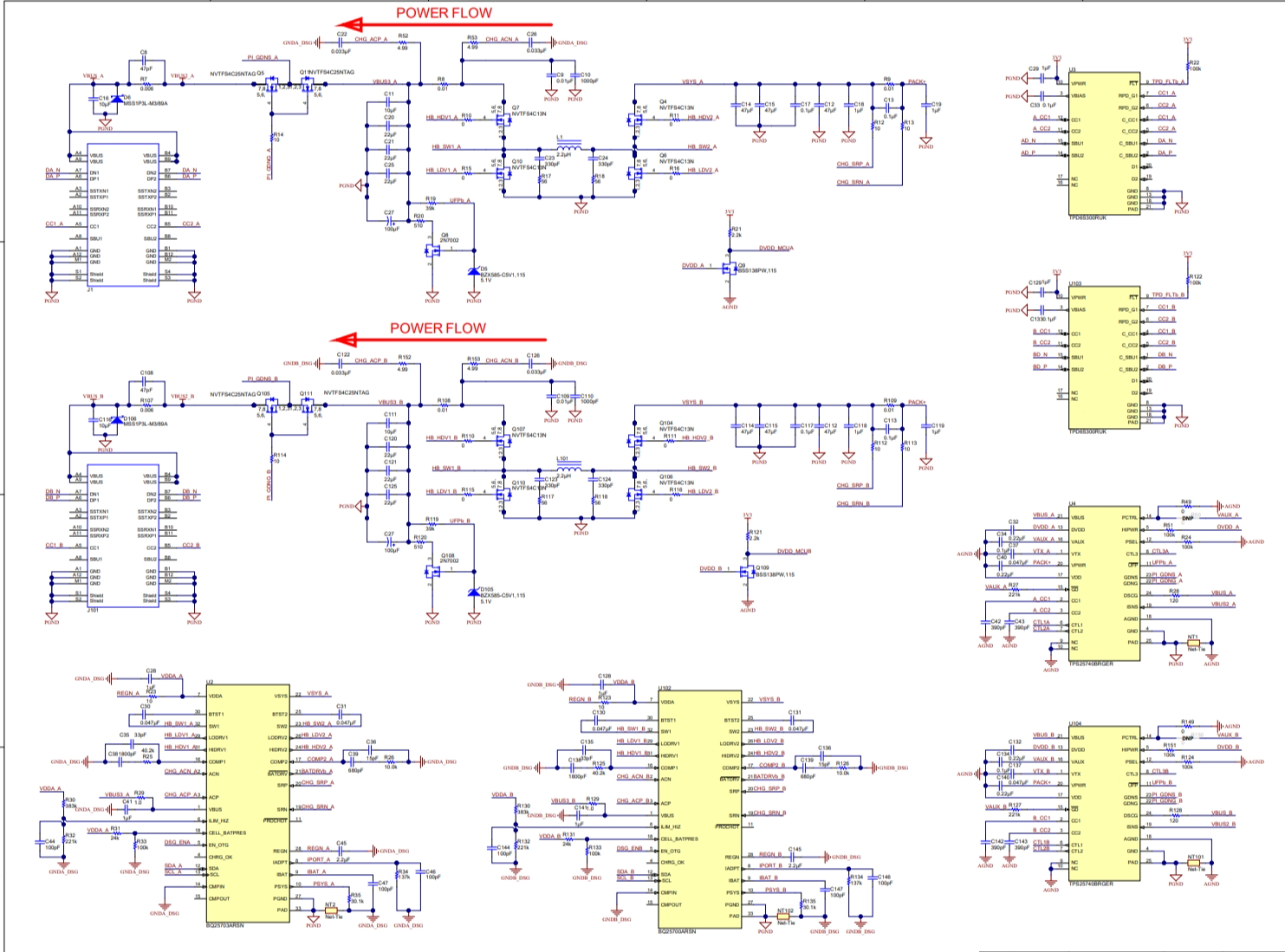
Task: Click the BQ25700ARSN part number text
Action: (x=677, y=931)
